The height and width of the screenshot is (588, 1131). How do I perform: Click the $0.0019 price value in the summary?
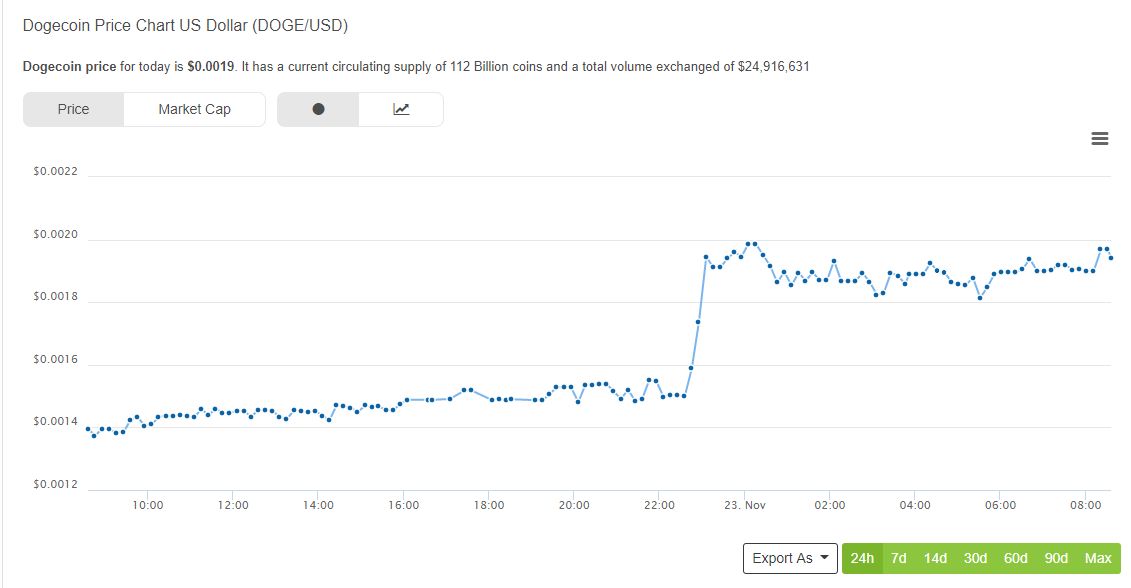(x=211, y=66)
